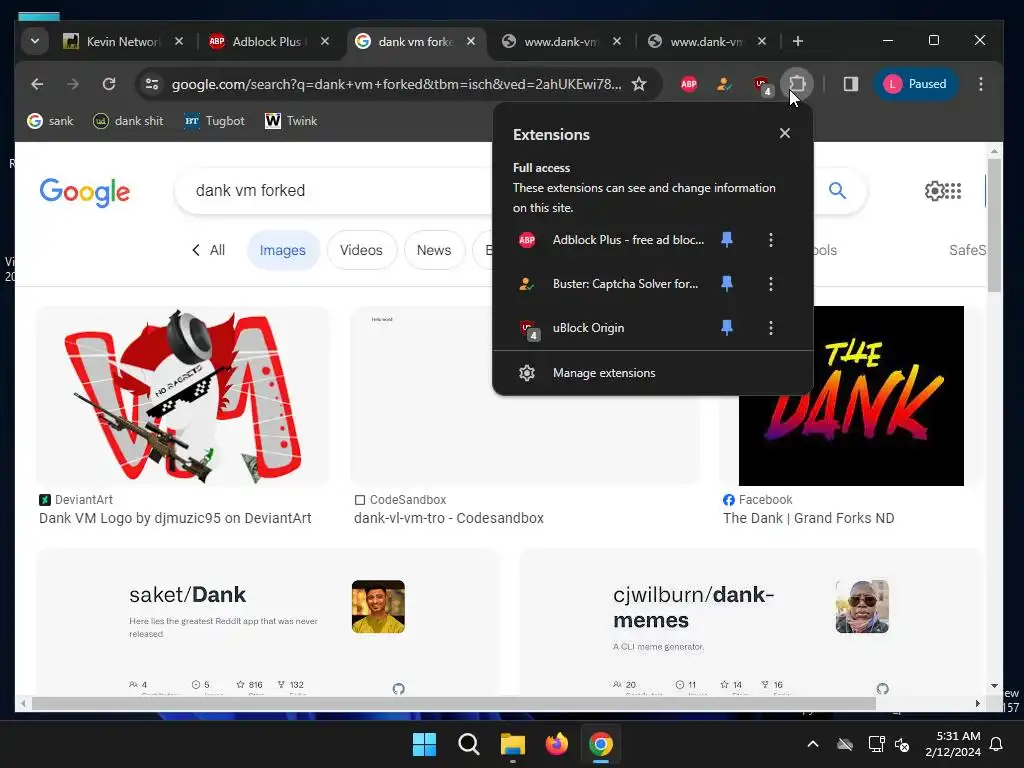Select Buster Captcha Solver in extensions list

tap(611, 284)
